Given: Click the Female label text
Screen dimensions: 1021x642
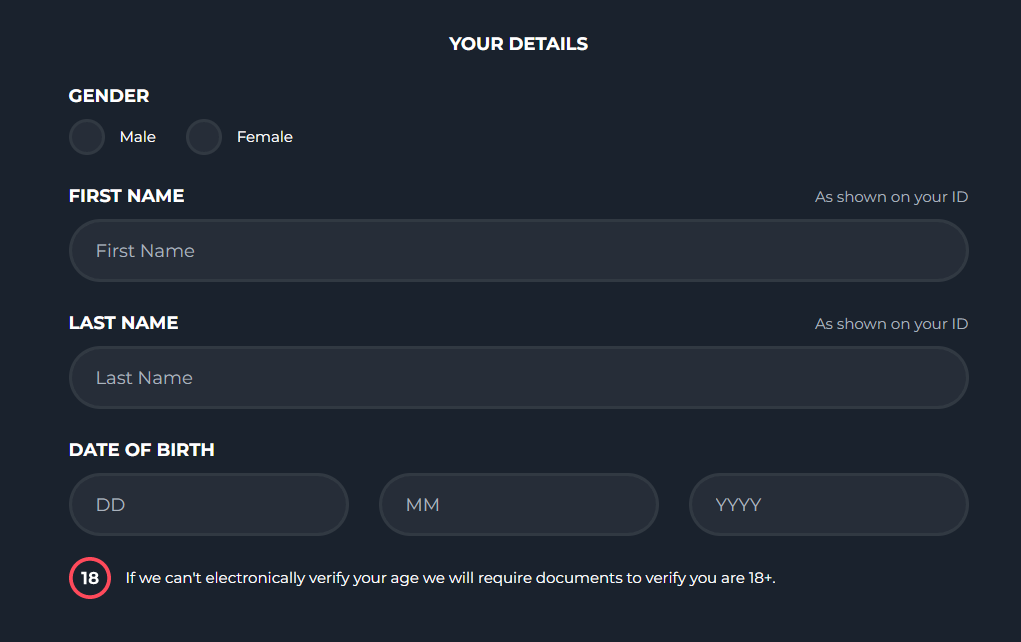Looking at the screenshot, I should click(x=264, y=137).
